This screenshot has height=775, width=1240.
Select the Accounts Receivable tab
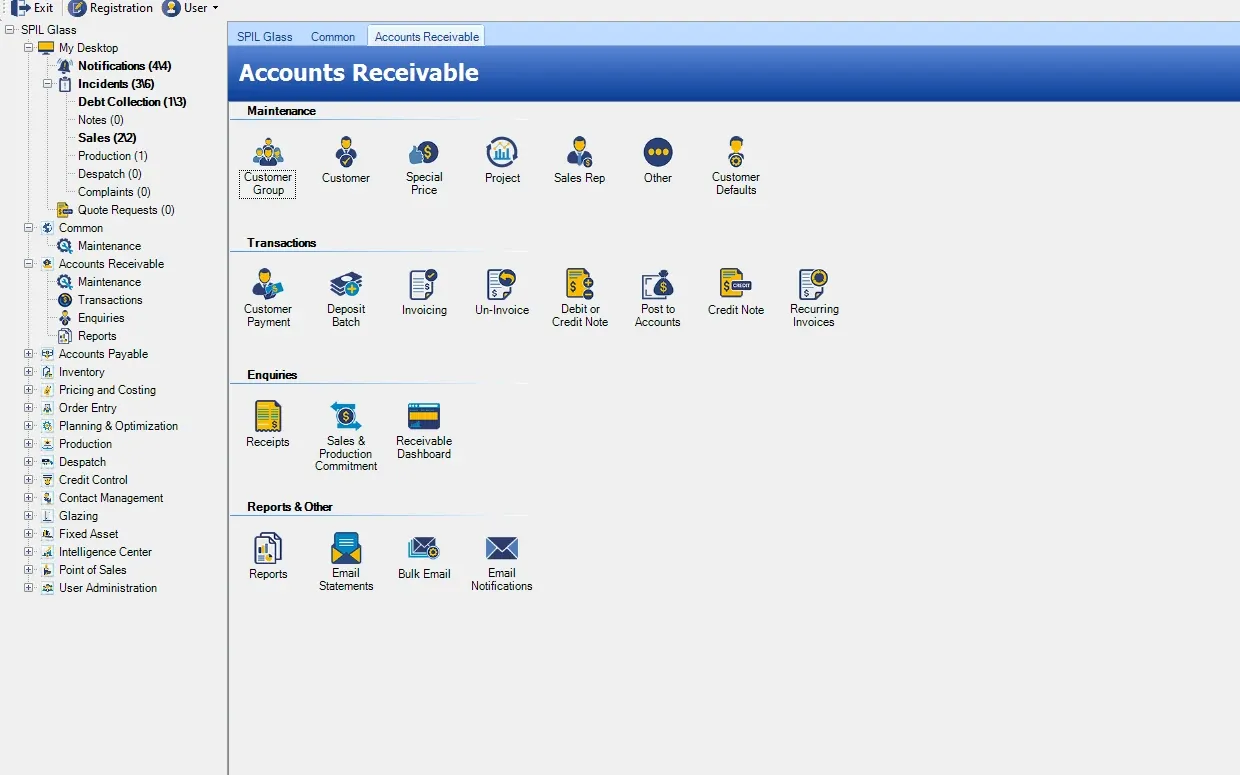[x=427, y=36]
